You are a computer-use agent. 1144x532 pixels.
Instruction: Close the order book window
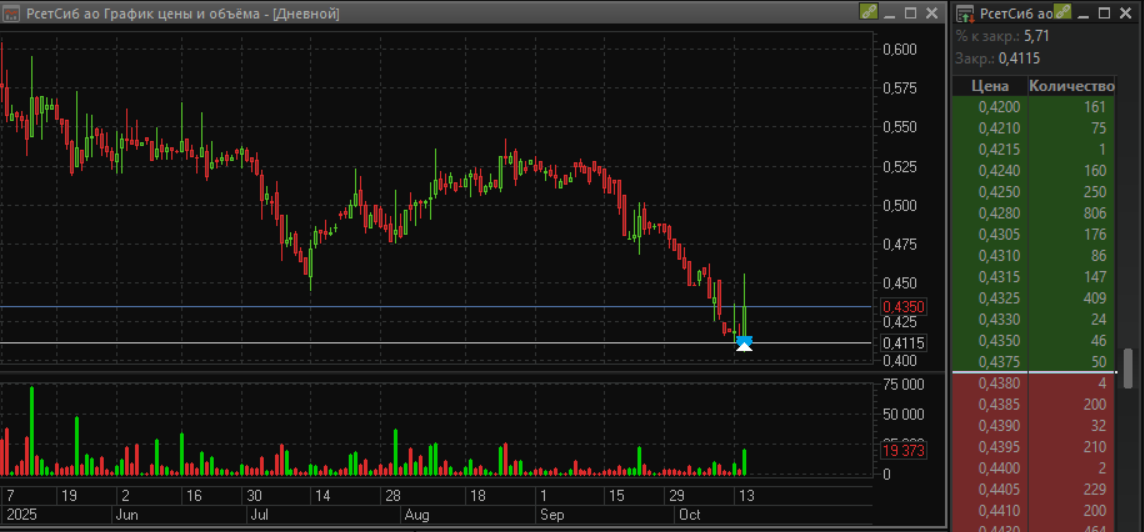point(1128,13)
